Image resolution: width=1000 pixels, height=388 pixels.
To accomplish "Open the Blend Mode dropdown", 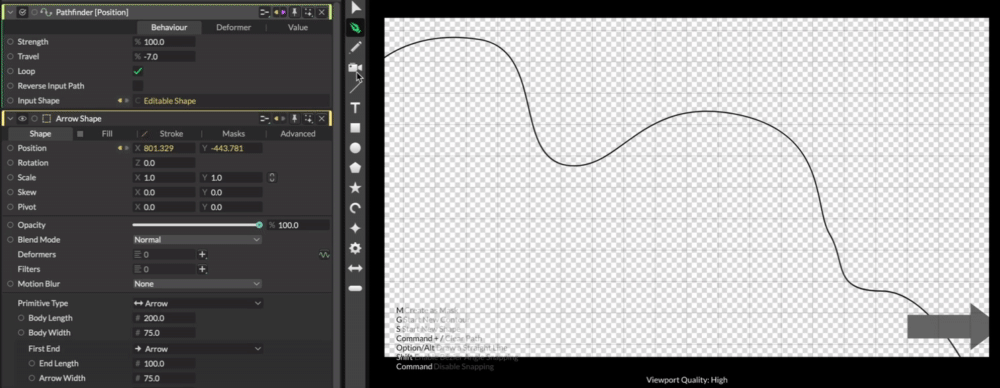I will pyautogui.click(x=198, y=240).
